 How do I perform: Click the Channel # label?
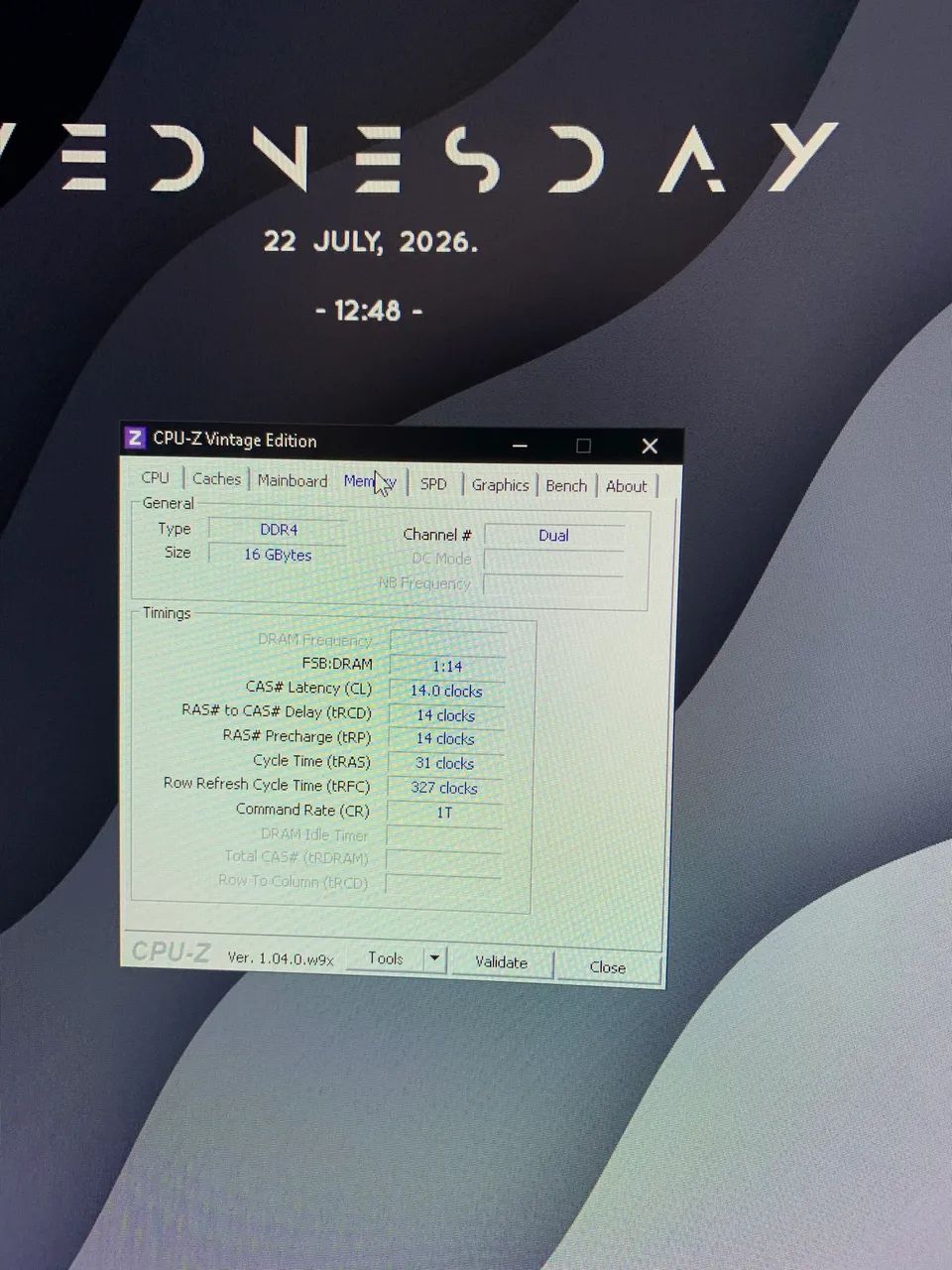pyautogui.click(x=437, y=535)
